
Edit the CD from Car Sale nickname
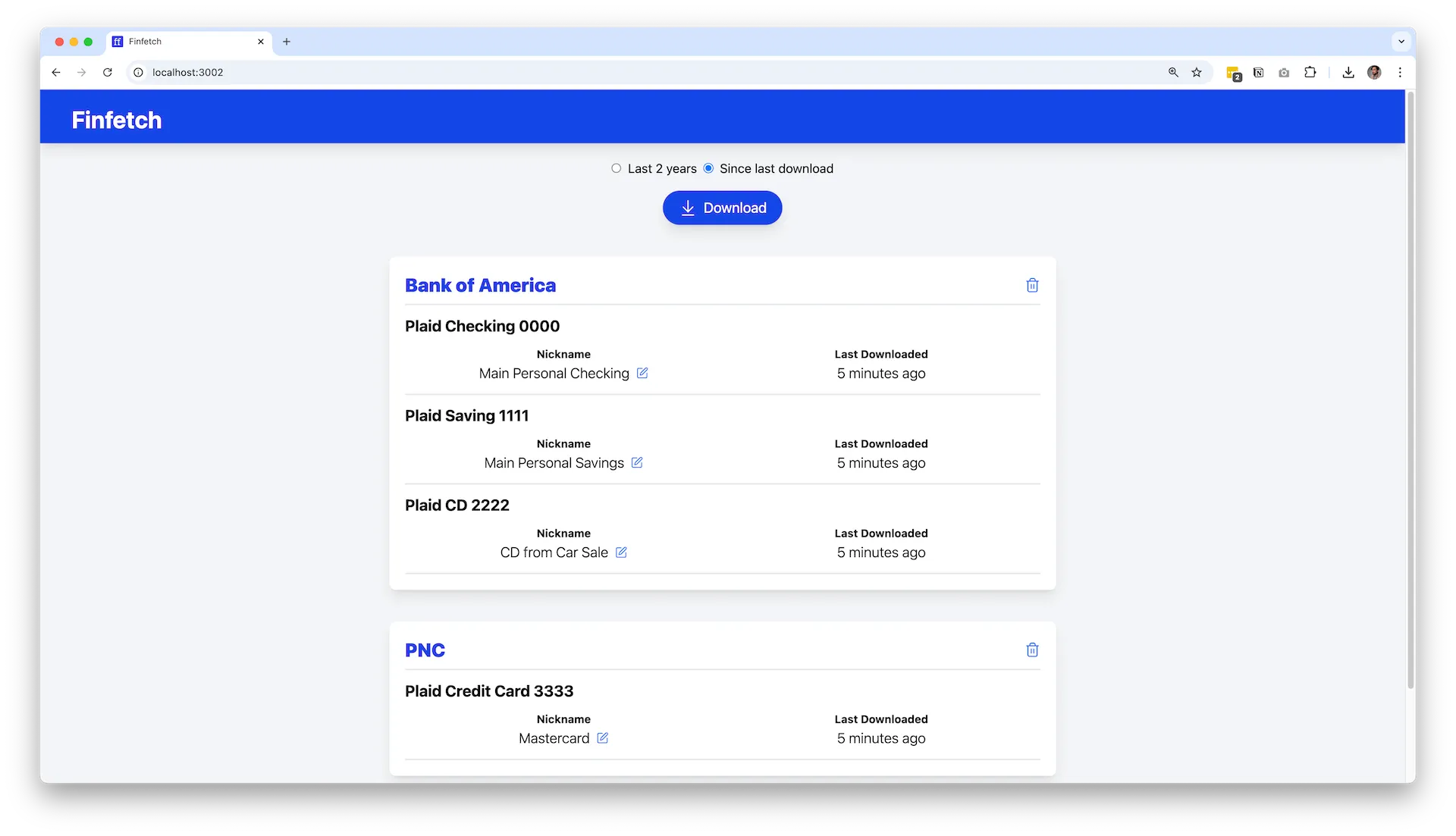pyautogui.click(x=621, y=552)
